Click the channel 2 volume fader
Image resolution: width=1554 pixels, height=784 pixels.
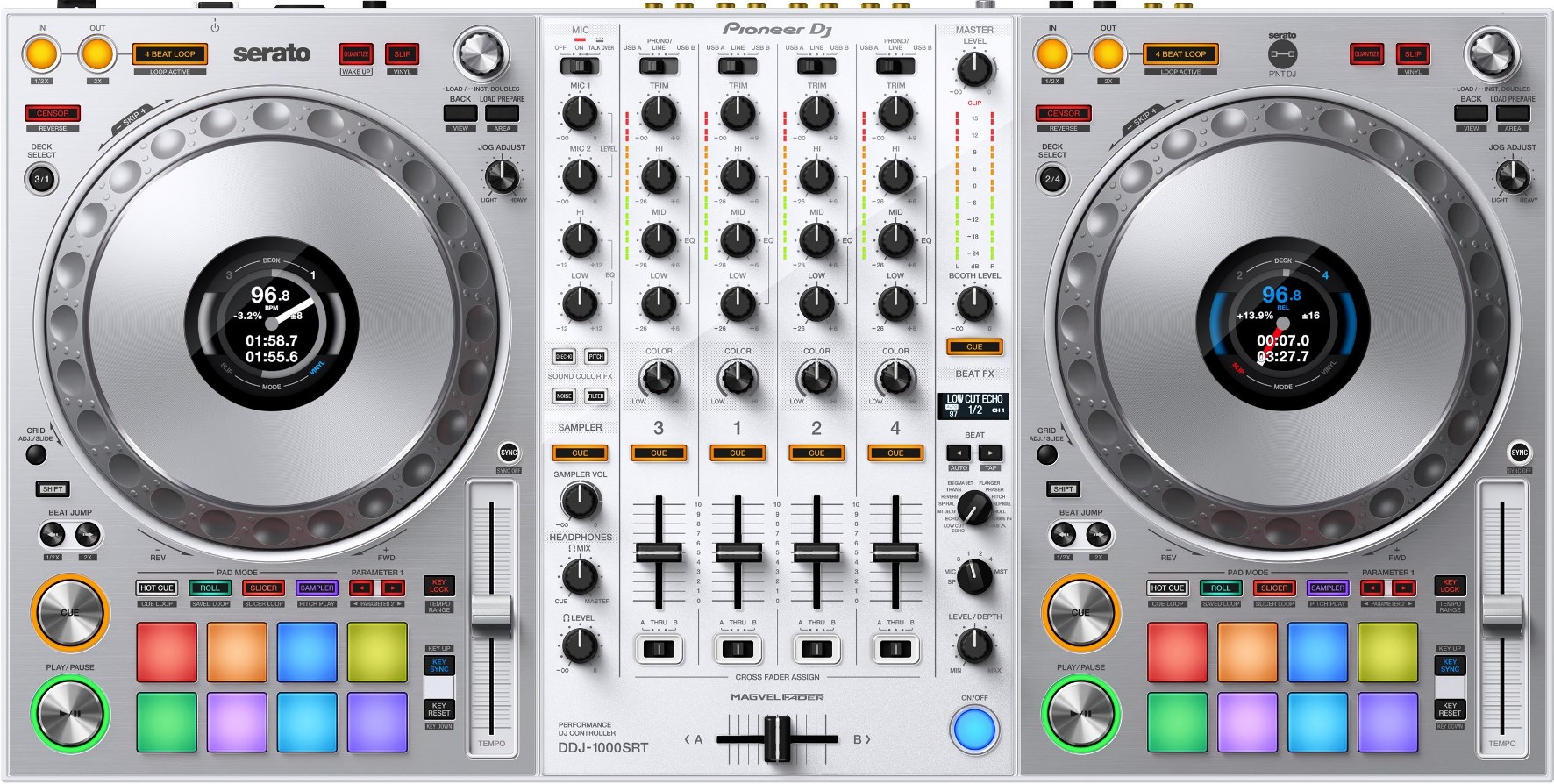pos(816,552)
